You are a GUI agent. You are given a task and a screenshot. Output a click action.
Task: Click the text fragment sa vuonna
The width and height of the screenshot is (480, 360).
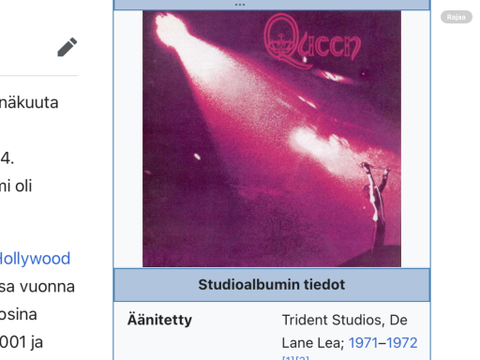(x=37, y=287)
